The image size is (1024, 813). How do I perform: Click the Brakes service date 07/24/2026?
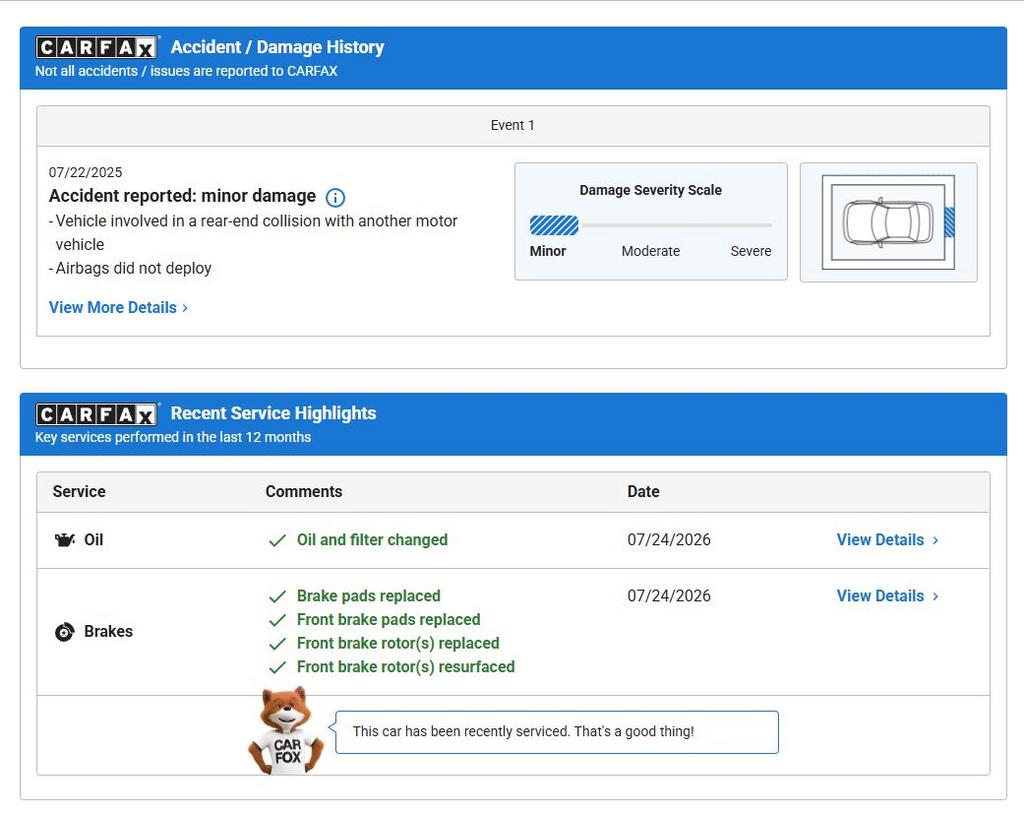click(669, 596)
